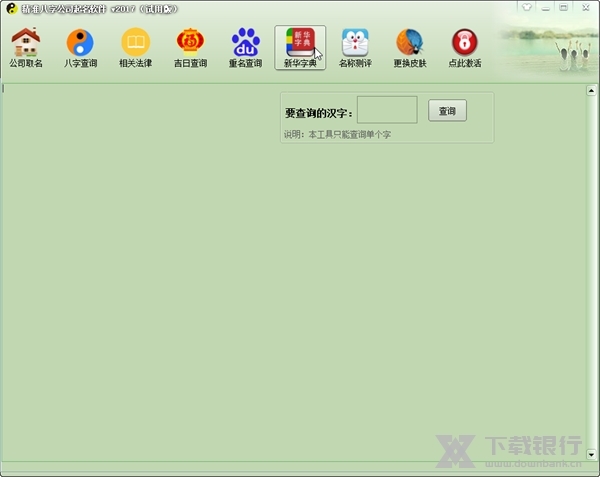Close the application window

click(x=585, y=7)
